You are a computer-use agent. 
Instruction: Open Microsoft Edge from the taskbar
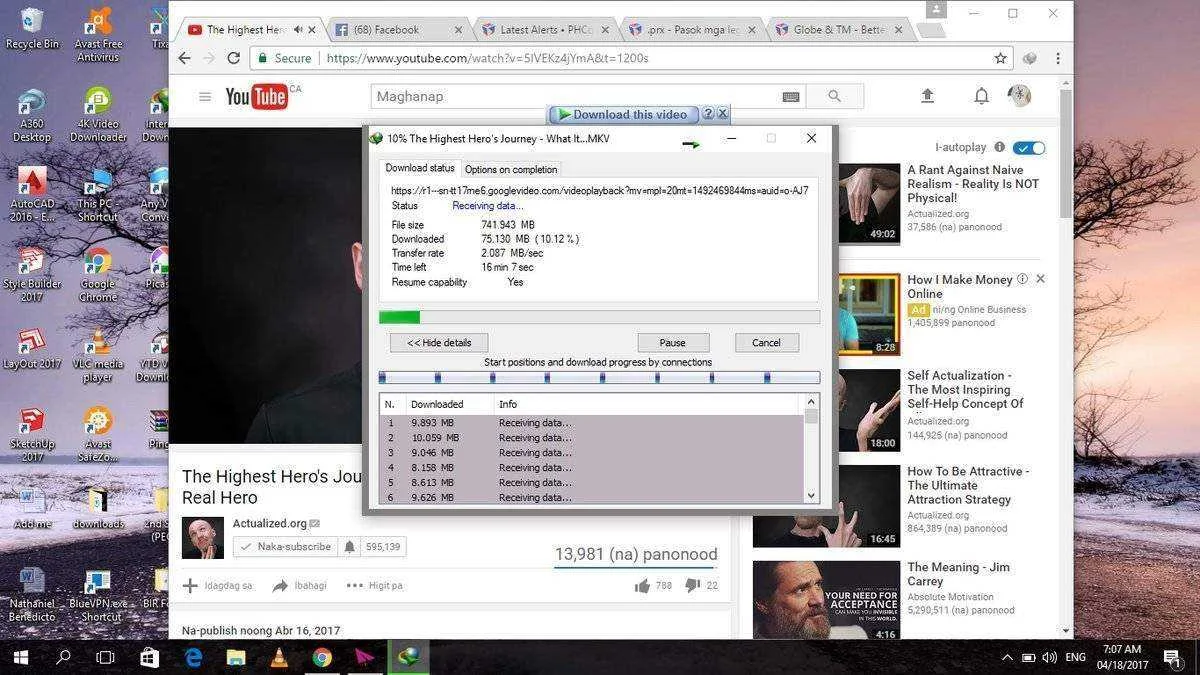point(193,657)
